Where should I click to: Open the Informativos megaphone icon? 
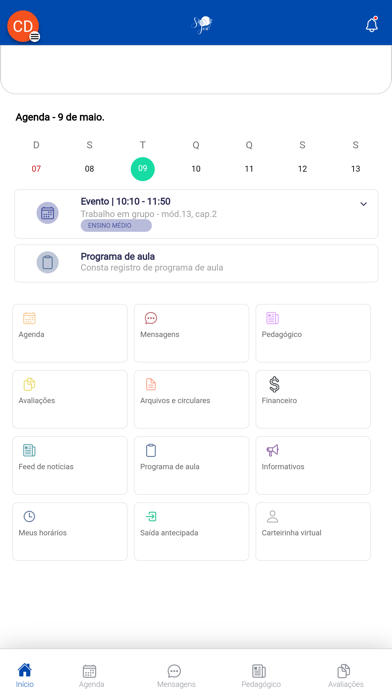pyautogui.click(x=272, y=450)
